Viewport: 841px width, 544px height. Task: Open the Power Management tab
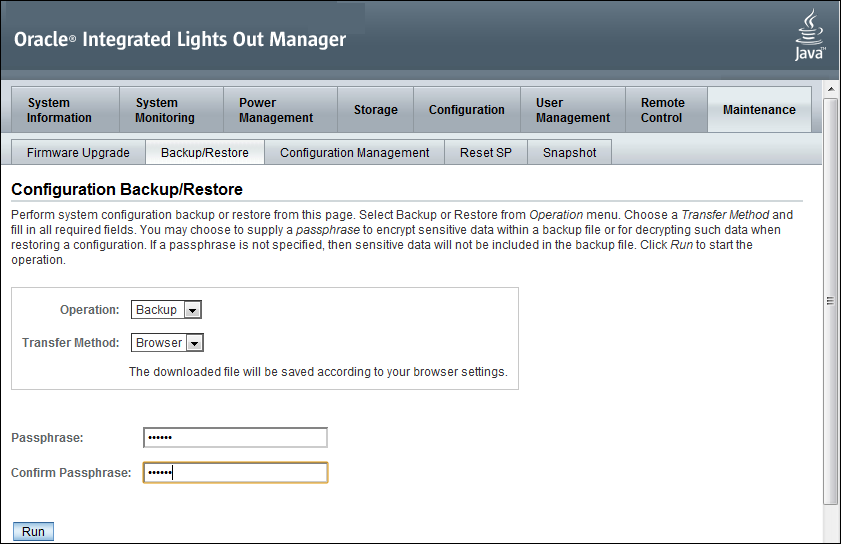[x=281, y=110]
